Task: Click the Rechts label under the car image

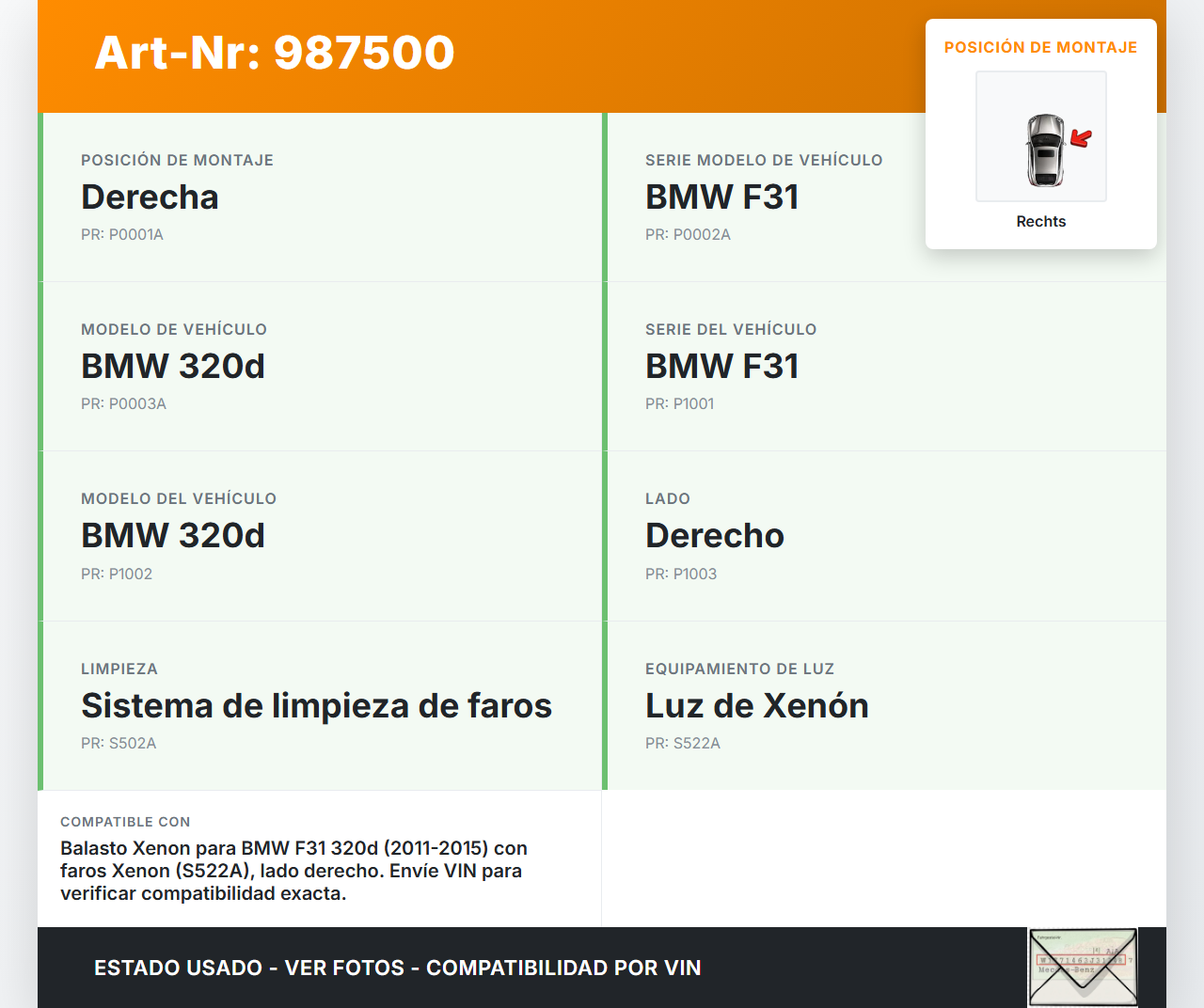Action: point(1040,221)
